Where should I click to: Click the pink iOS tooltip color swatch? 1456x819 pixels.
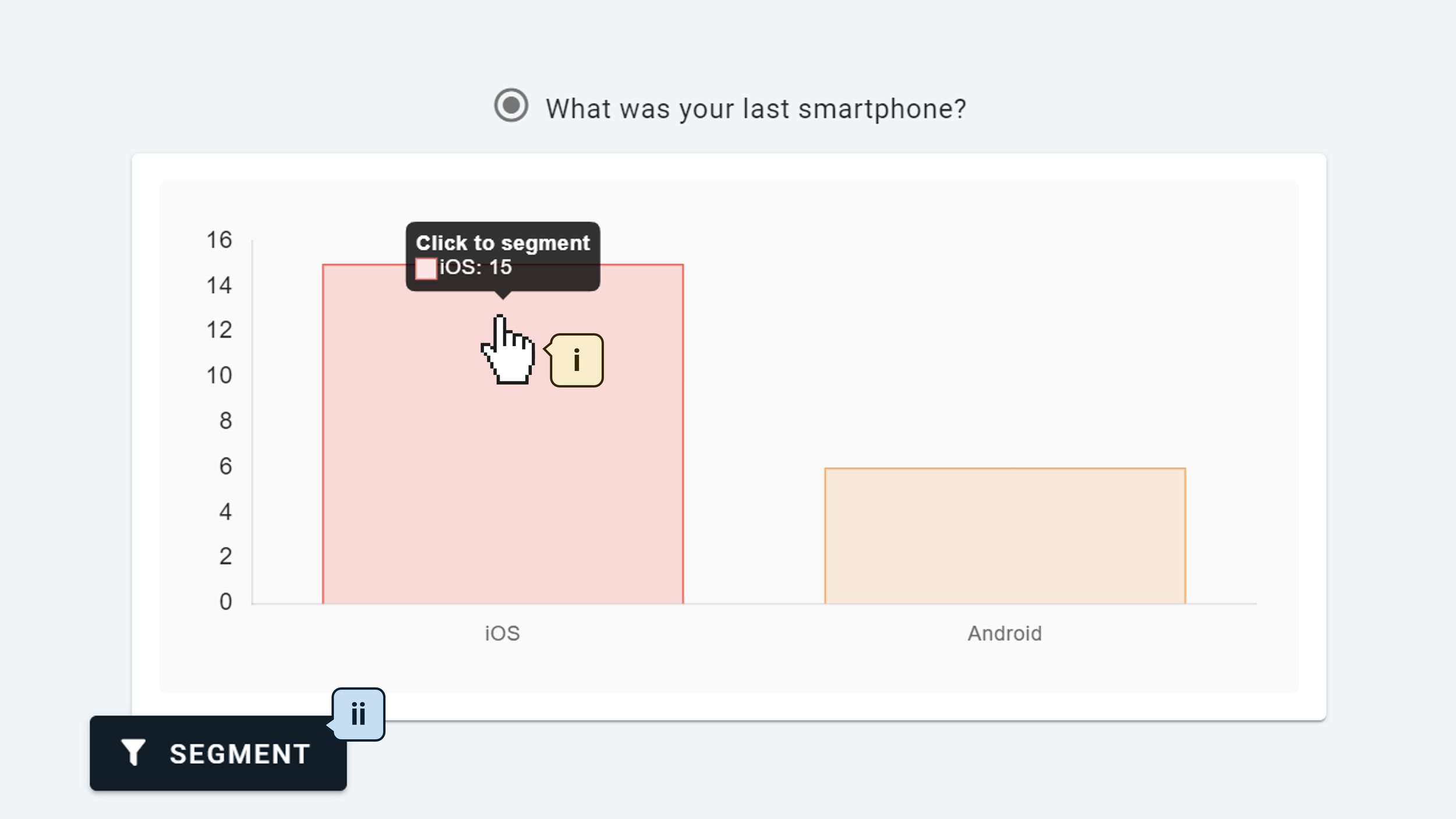426,269
